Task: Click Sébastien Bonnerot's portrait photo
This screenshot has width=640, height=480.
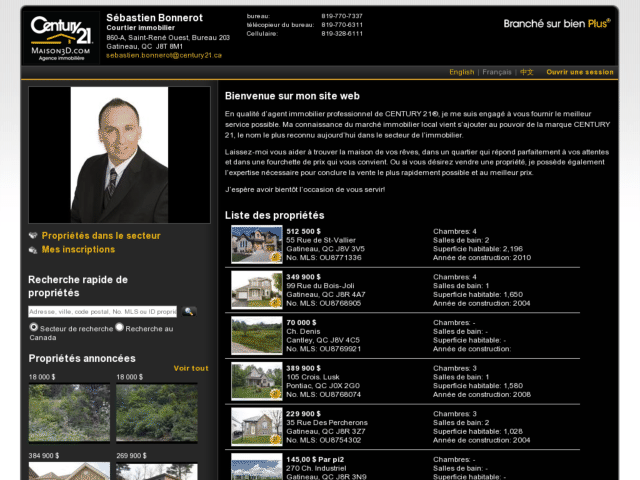Action: (x=119, y=155)
